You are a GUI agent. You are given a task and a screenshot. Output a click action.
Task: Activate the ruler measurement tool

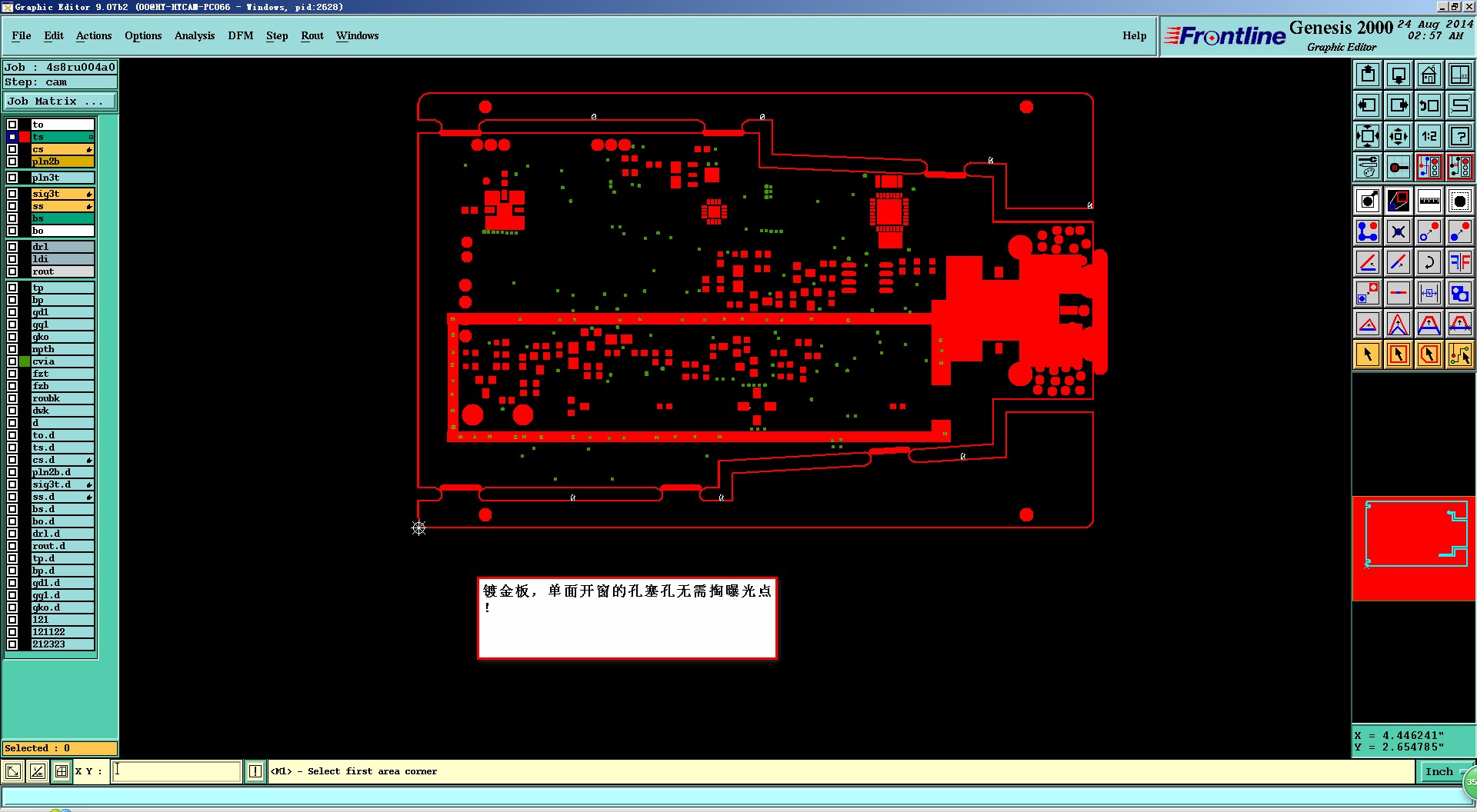click(1429, 201)
